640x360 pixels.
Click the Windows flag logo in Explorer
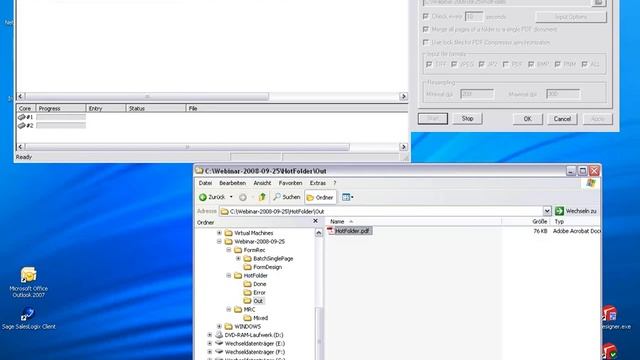tap(591, 184)
